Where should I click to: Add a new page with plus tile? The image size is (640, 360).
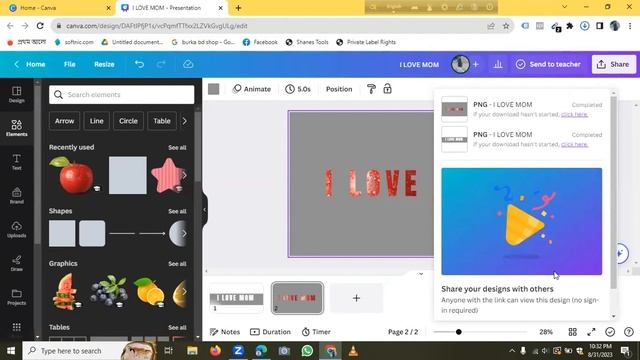356,298
